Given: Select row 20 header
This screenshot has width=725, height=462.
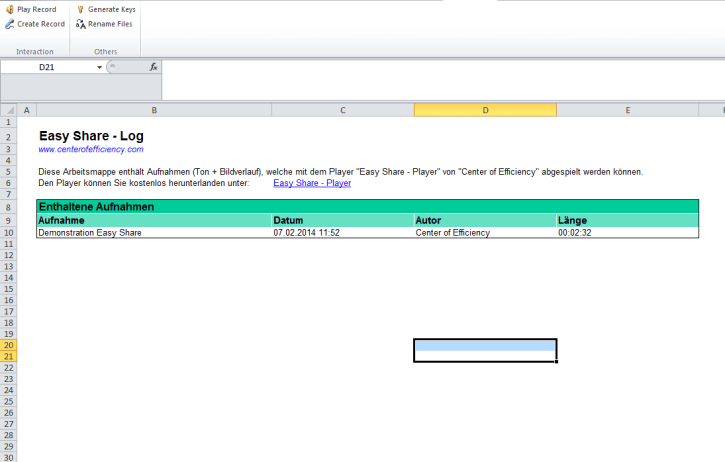Looking at the screenshot, I should [x=8, y=345].
